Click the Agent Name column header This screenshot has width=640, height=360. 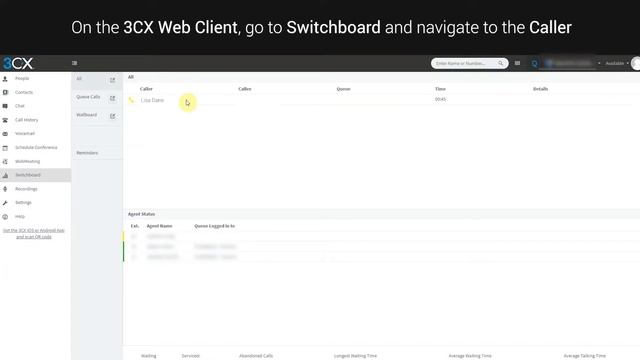click(x=159, y=226)
